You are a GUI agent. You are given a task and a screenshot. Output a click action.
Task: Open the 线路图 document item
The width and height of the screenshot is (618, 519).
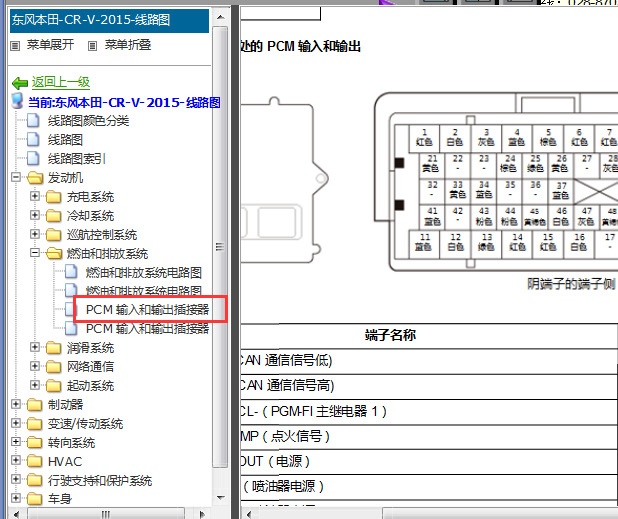pyautogui.click(x=65, y=140)
